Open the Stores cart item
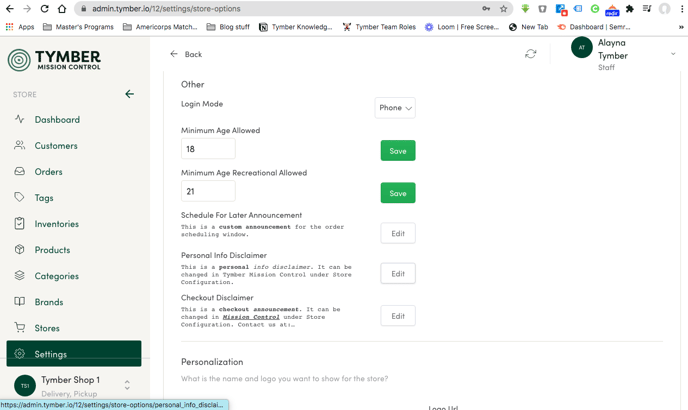Screen dimensions: 688x410 [x=46, y=328]
